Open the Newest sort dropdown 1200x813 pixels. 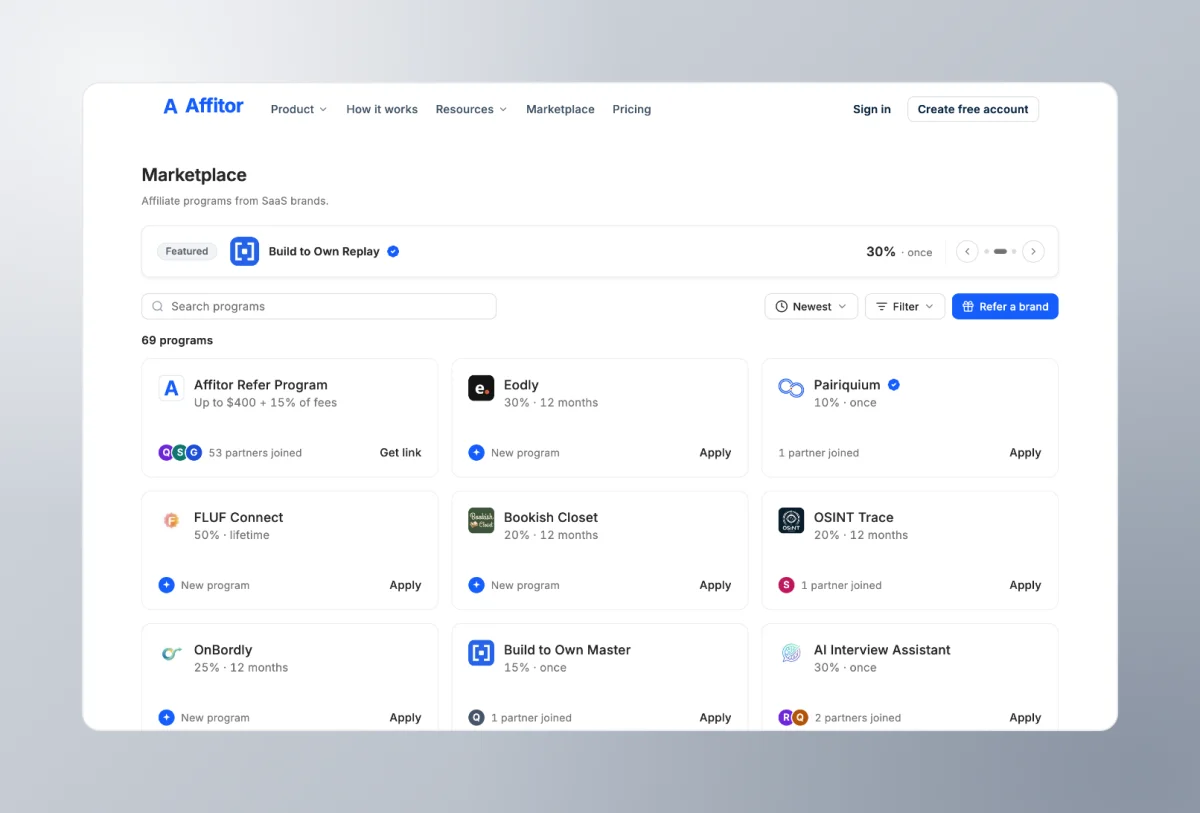811,307
